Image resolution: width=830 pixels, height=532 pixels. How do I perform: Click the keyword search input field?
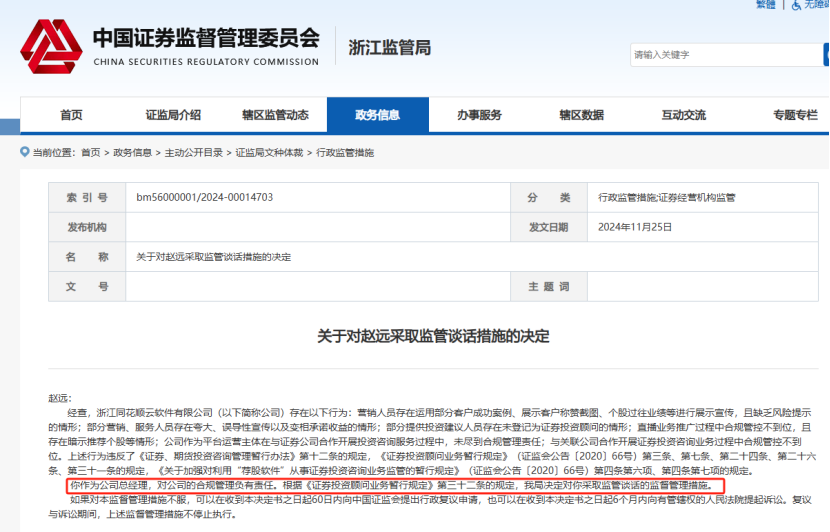726,55
